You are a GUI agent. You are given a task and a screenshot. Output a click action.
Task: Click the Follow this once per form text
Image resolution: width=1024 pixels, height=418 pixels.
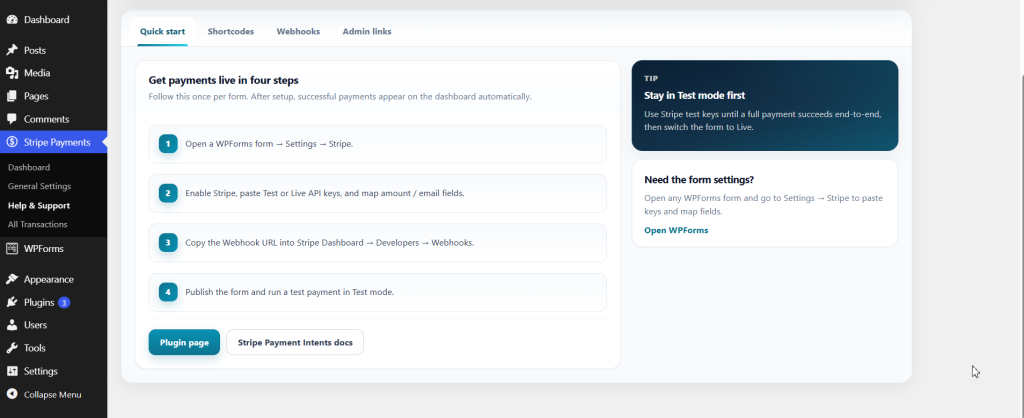tap(340, 97)
